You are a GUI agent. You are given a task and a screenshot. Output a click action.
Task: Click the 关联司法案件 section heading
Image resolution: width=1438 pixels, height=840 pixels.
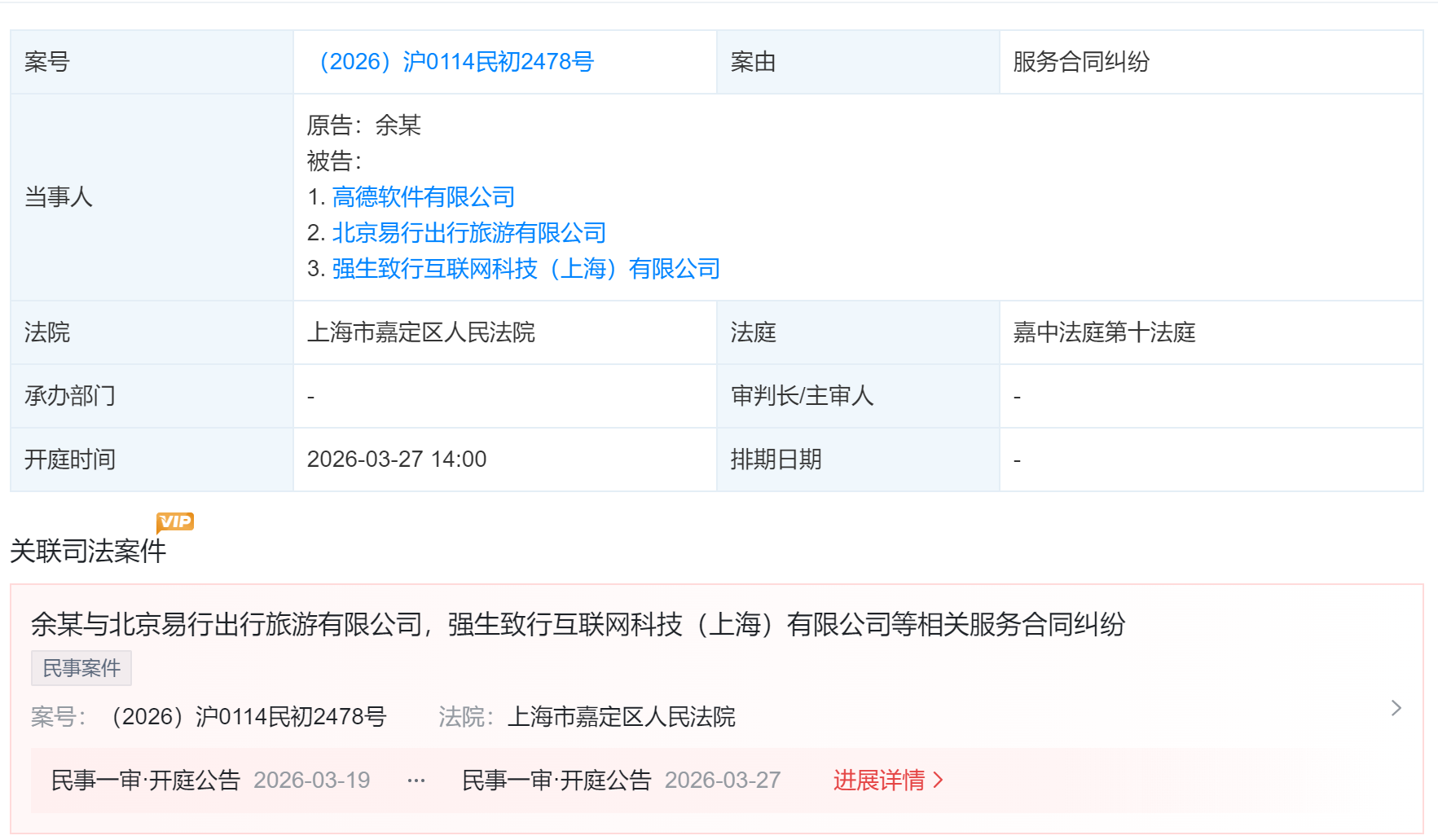(x=88, y=552)
